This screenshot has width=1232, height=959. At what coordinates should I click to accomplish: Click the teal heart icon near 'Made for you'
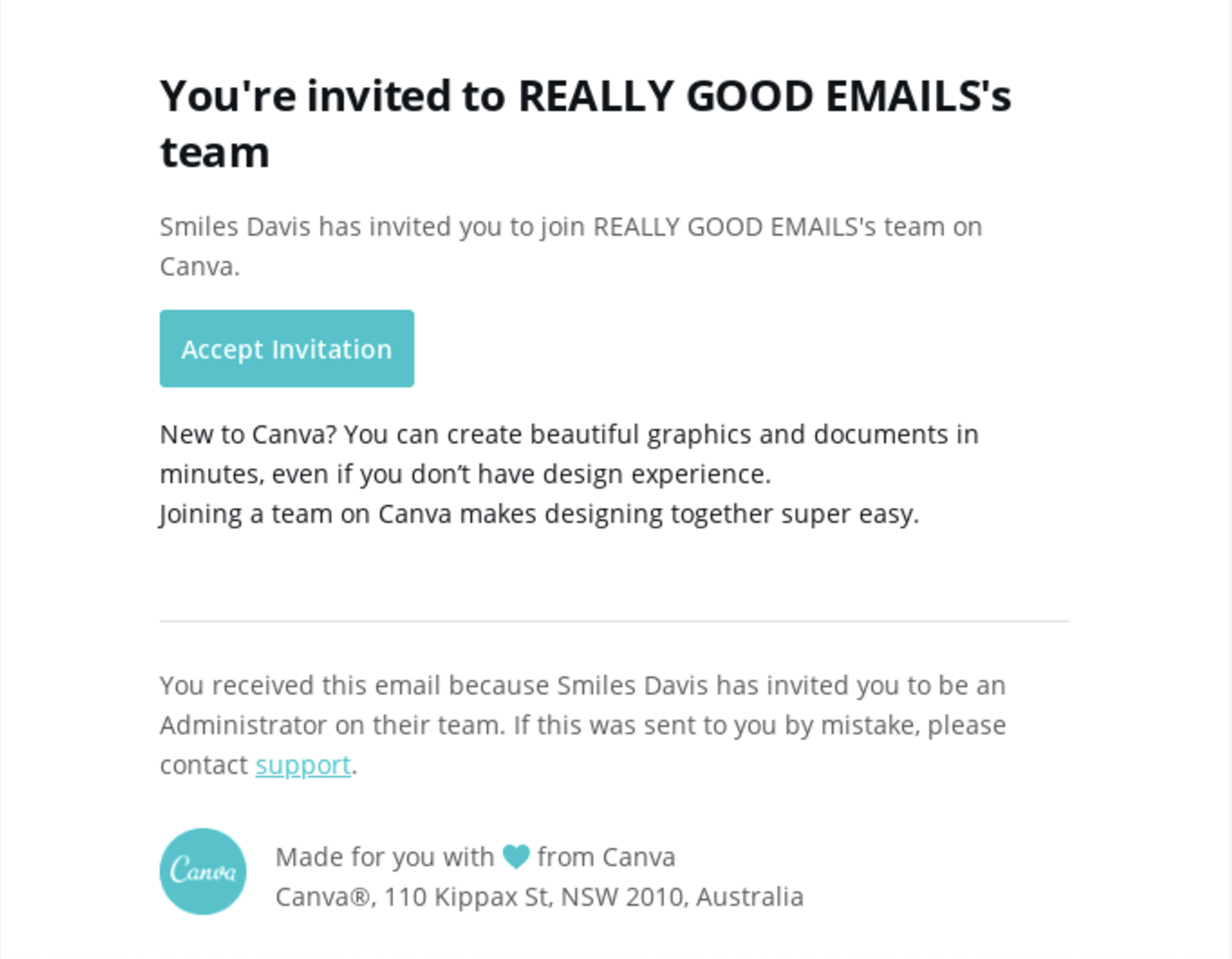(516, 855)
